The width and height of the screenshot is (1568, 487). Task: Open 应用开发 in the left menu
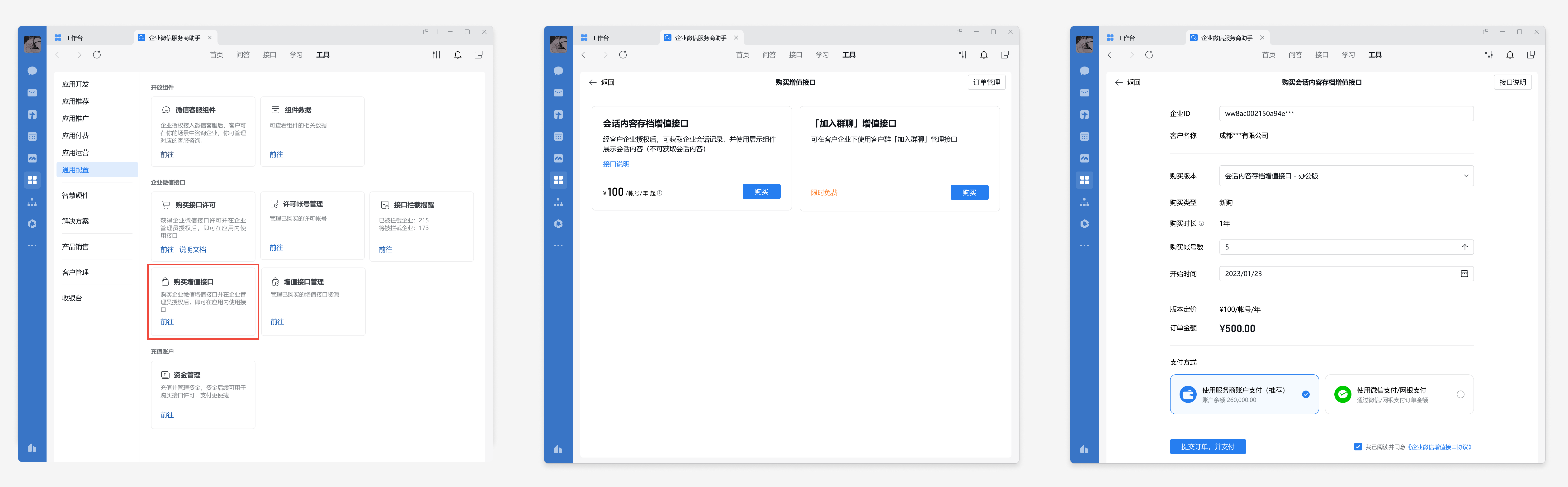pos(76,85)
